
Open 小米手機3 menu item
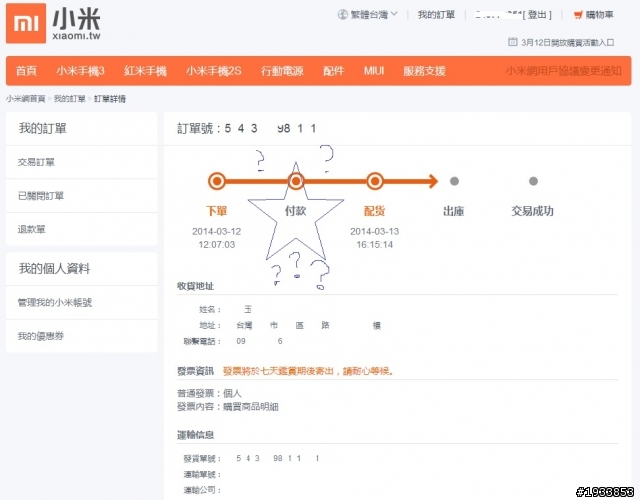pos(80,71)
